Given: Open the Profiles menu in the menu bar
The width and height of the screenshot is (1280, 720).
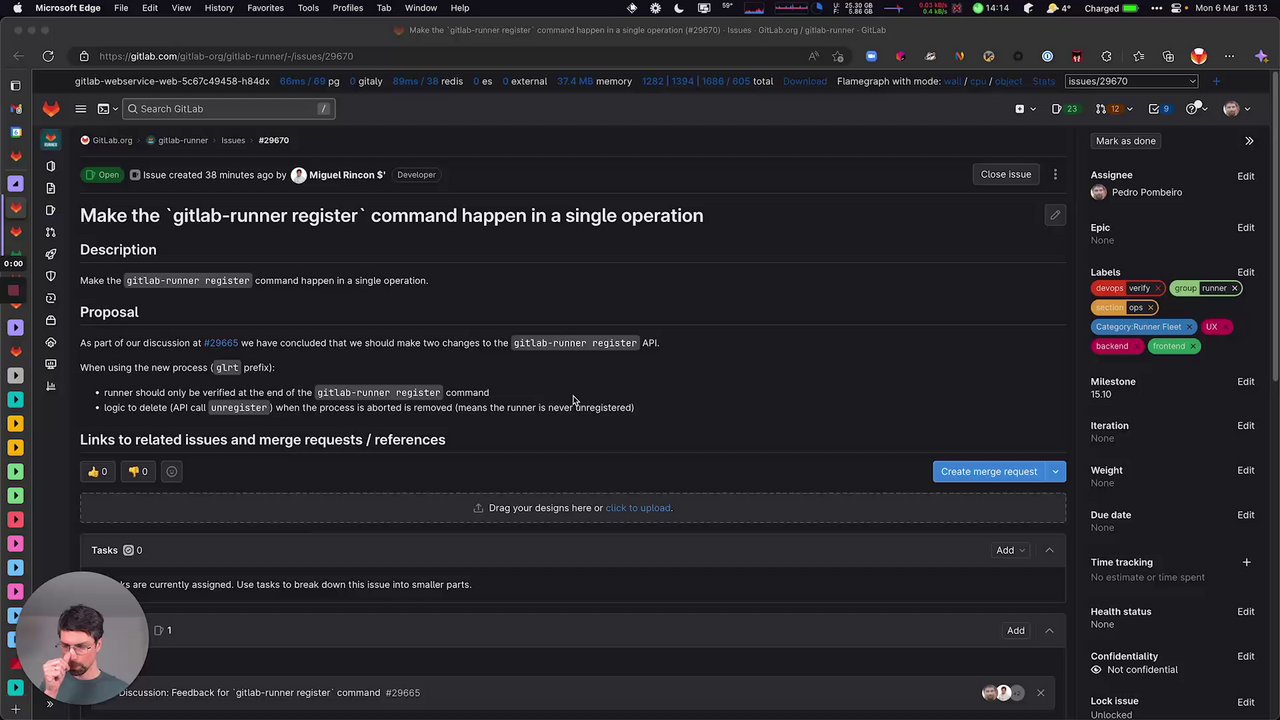Looking at the screenshot, I should pyautogui.click(x=348, y=8).
